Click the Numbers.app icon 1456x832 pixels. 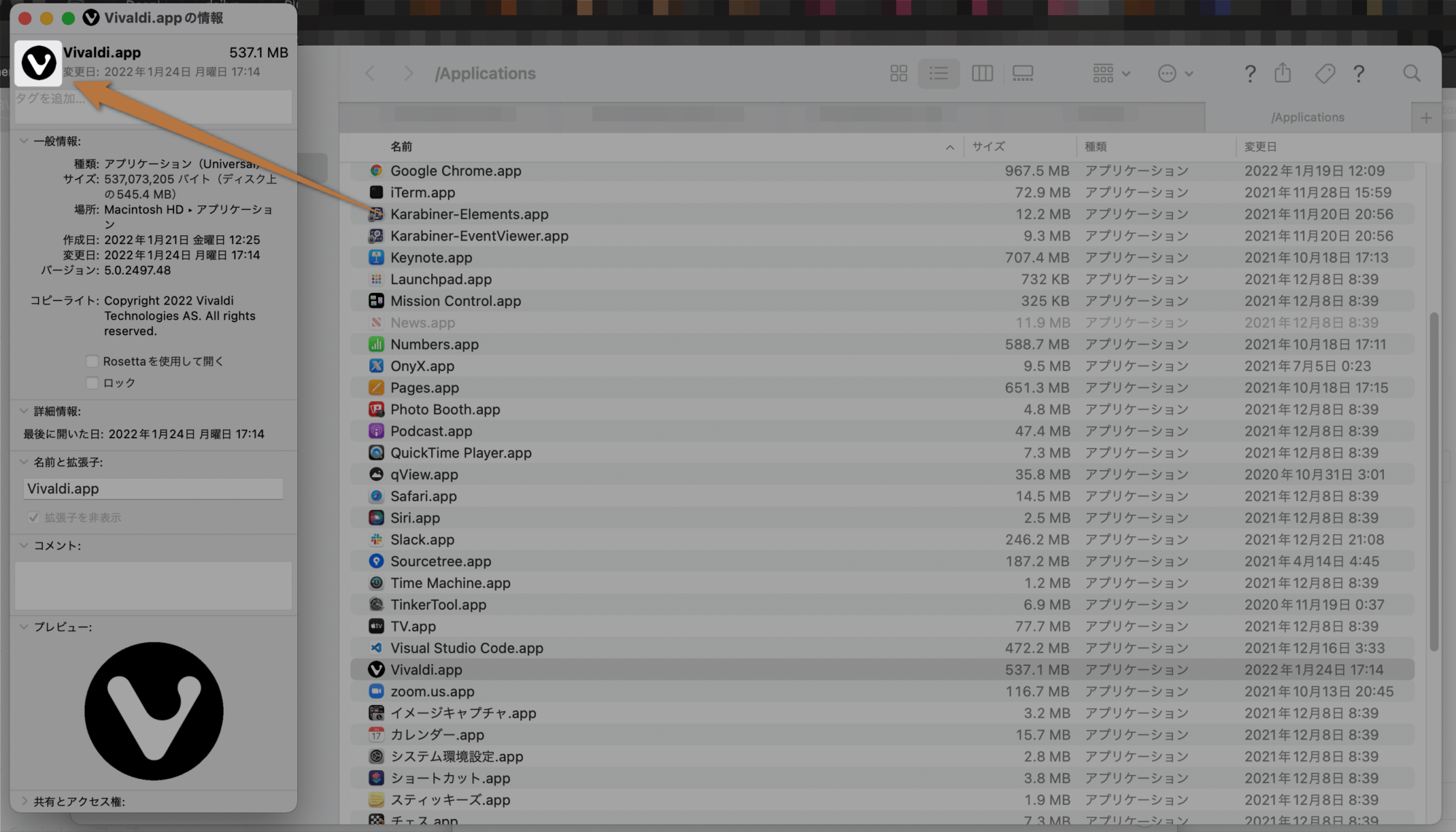pos(376,344)
